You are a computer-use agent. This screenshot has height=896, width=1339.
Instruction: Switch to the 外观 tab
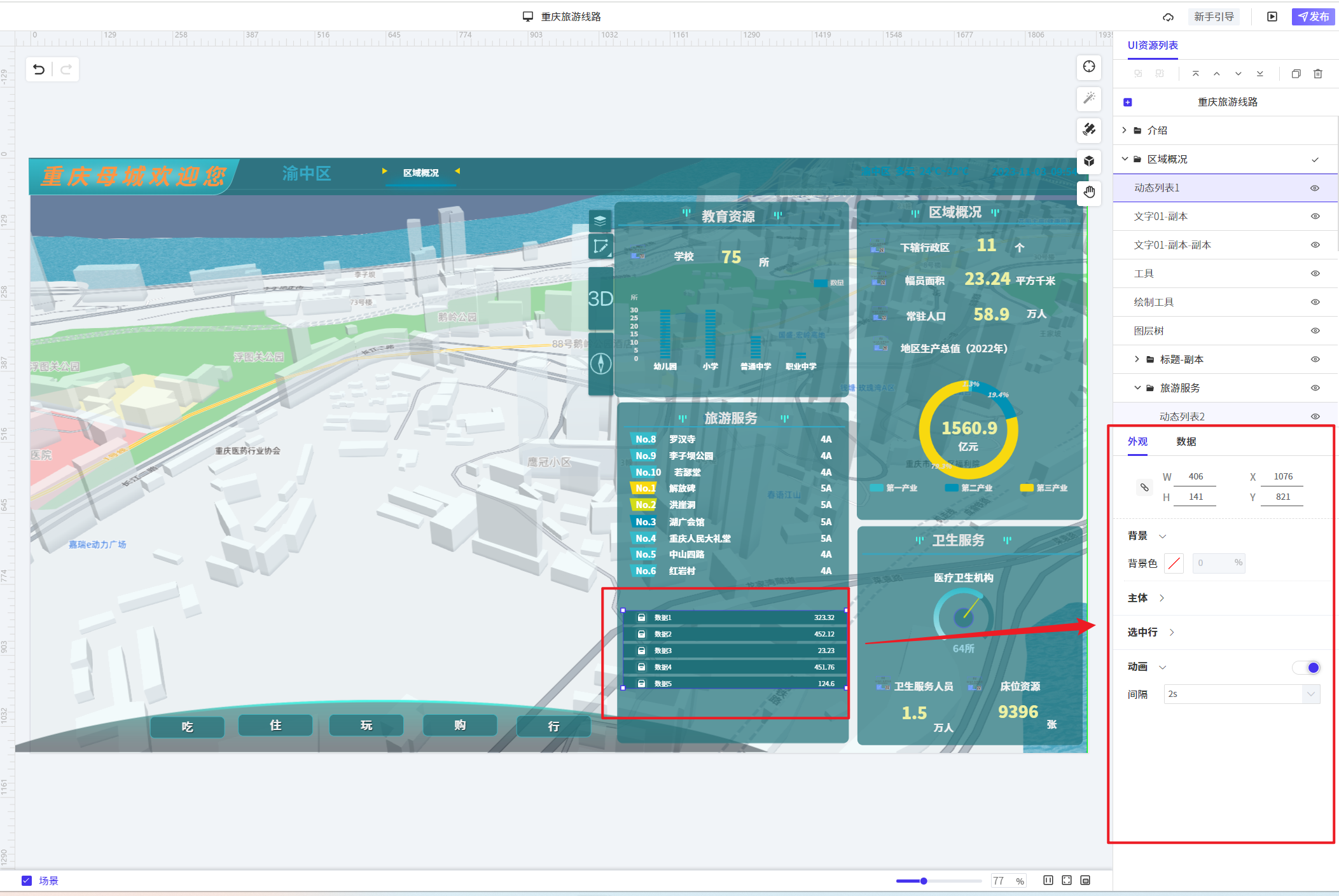[1137, 442]
